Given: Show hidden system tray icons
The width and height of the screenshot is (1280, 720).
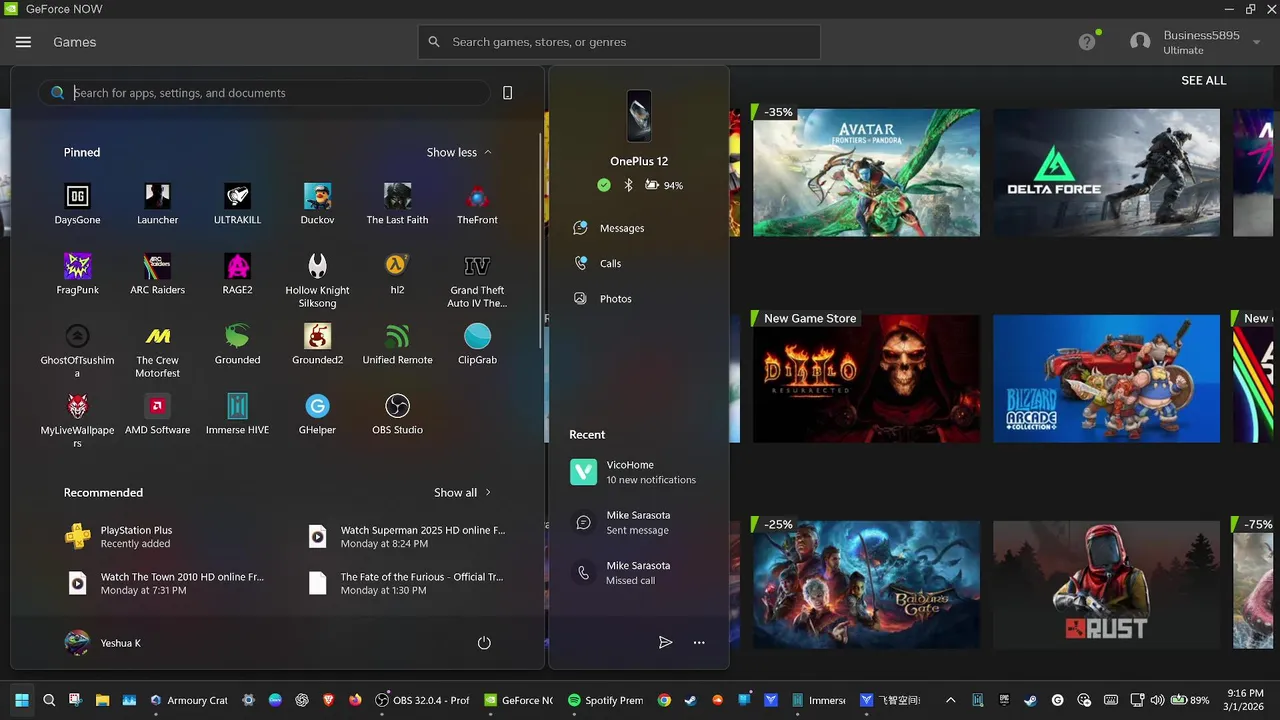Looking at the screenshot, I should tap(950, 700).
